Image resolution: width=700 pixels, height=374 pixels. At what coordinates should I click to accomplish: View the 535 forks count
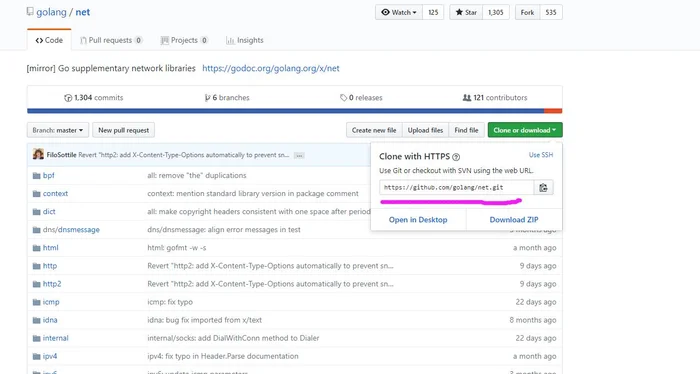point(551,12)
